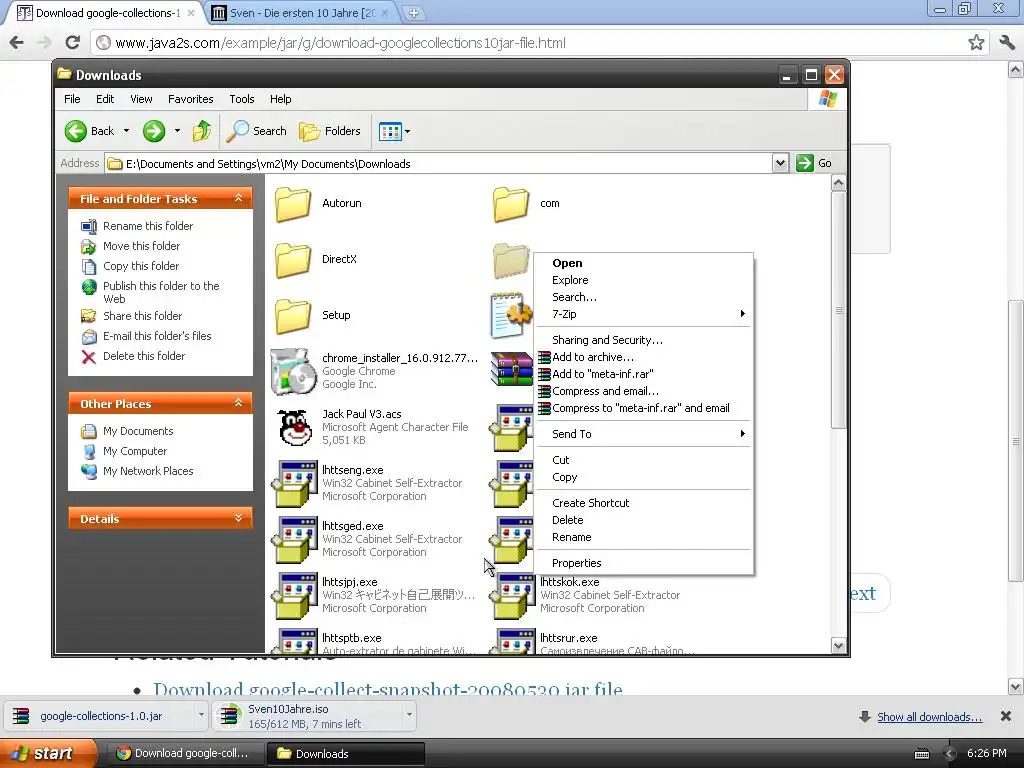Click Show all downloads link
This screenshot has height=768, width=1024.
pyautogui.click(x=929, y=717)
